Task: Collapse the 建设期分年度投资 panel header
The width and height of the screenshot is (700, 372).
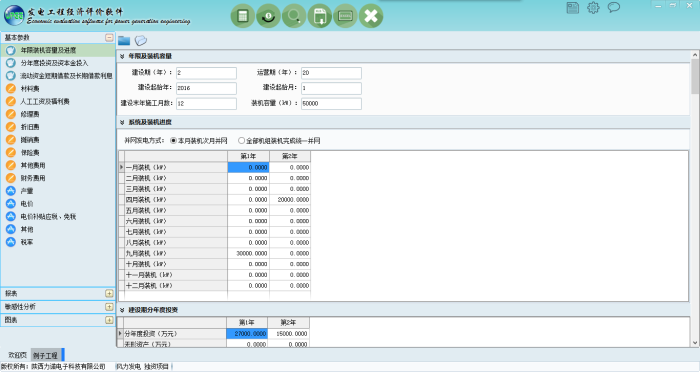Action: pyautogui.click(x=122, y=310)
